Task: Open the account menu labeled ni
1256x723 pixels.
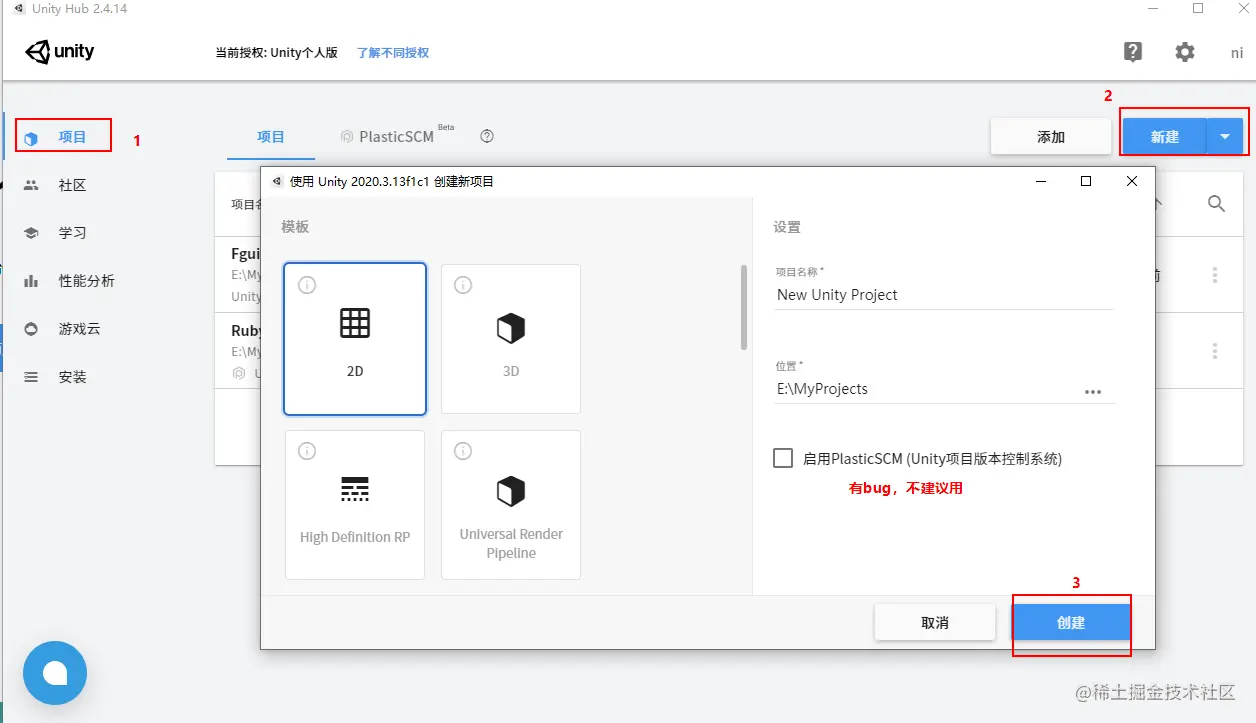Action: 1237,53
